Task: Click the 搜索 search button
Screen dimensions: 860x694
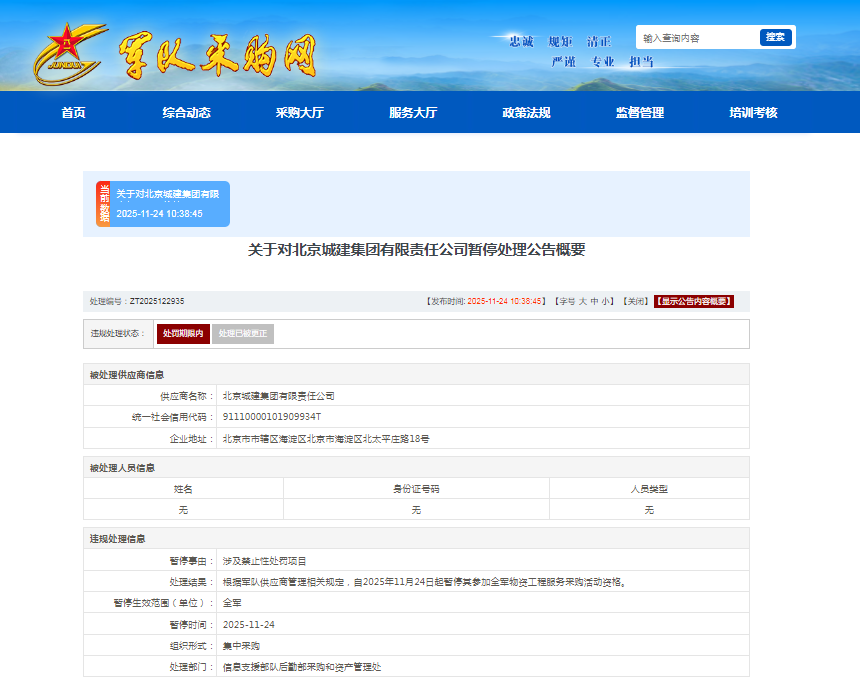Action: [x=775, y=37]
